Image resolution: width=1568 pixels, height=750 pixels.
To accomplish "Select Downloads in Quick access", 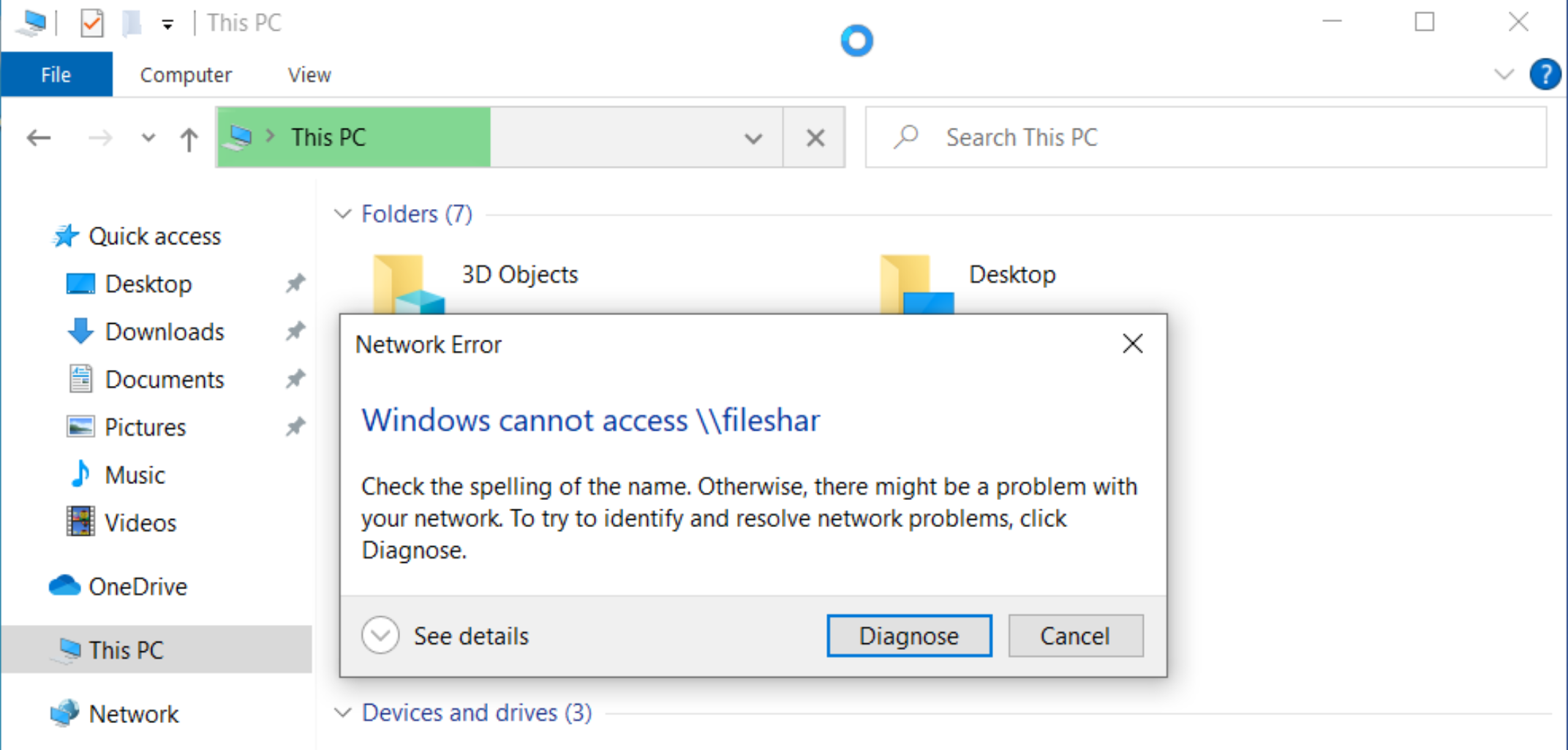I will click(165, 331).
